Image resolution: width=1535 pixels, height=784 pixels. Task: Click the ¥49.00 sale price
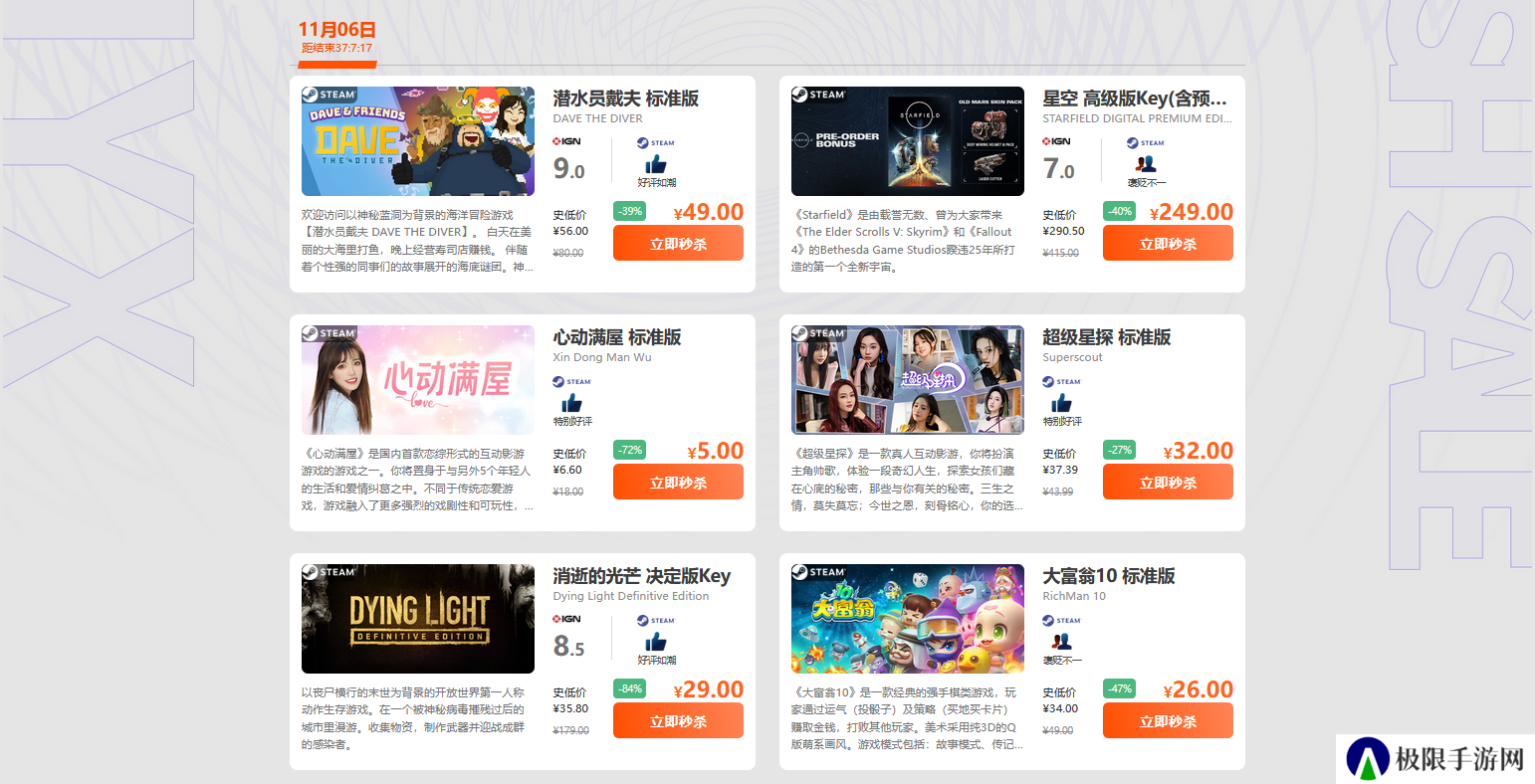click(x=709, y=212)
